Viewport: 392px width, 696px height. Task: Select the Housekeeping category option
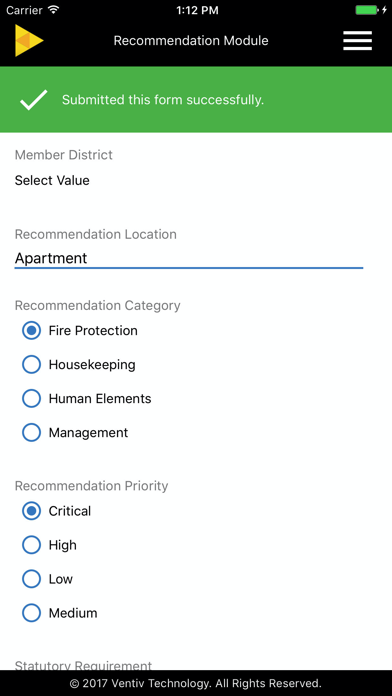(x=32, y=364)
